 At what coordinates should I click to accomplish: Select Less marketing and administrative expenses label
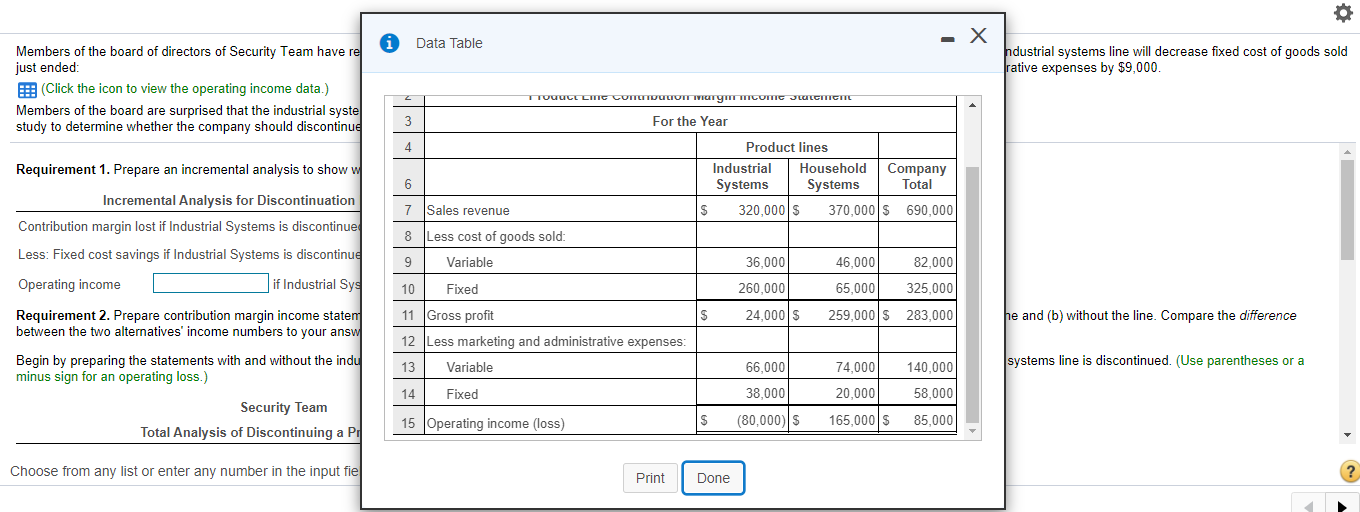click(x=557, y=341)
